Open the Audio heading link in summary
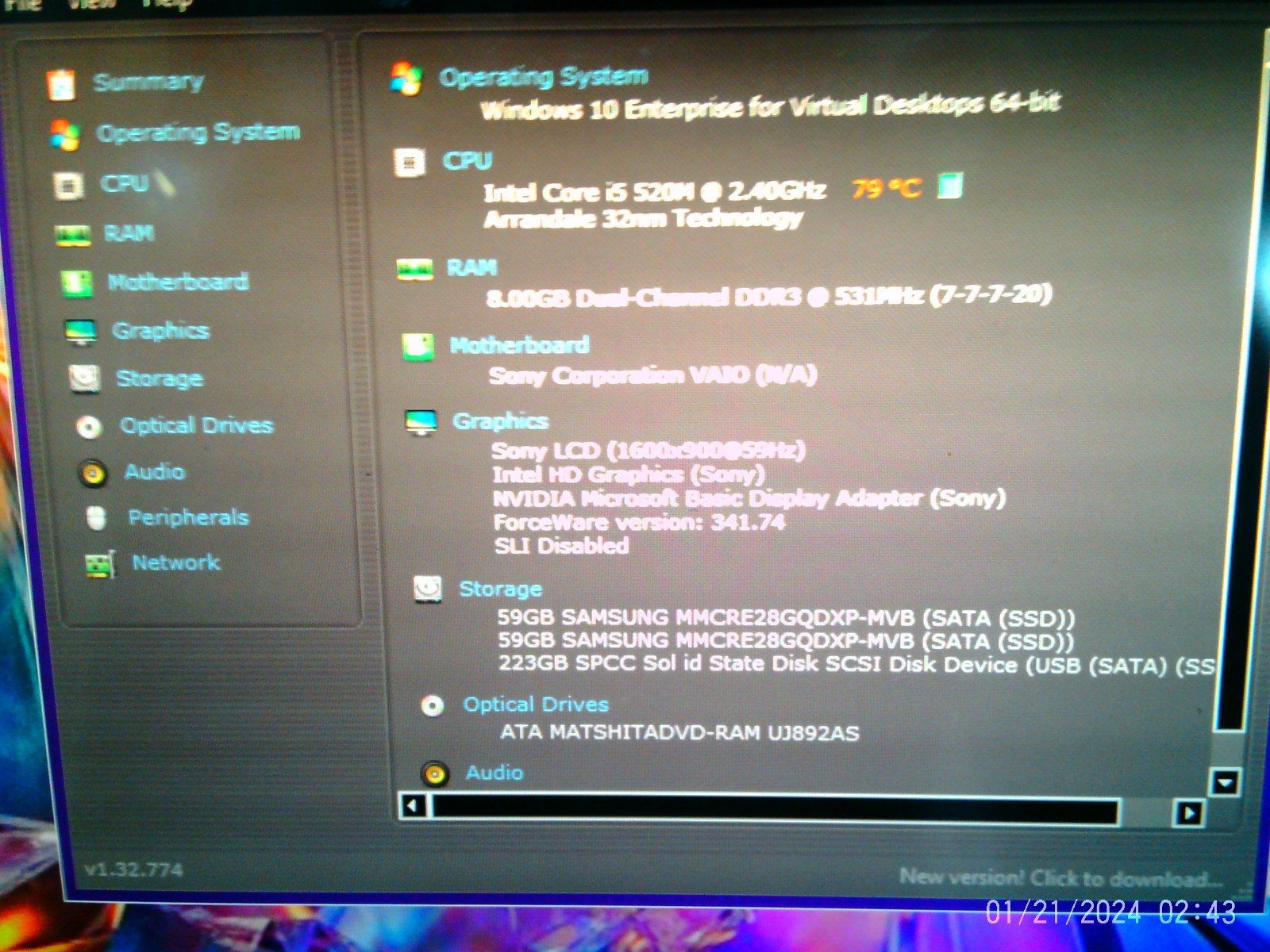 pos(495,773)
